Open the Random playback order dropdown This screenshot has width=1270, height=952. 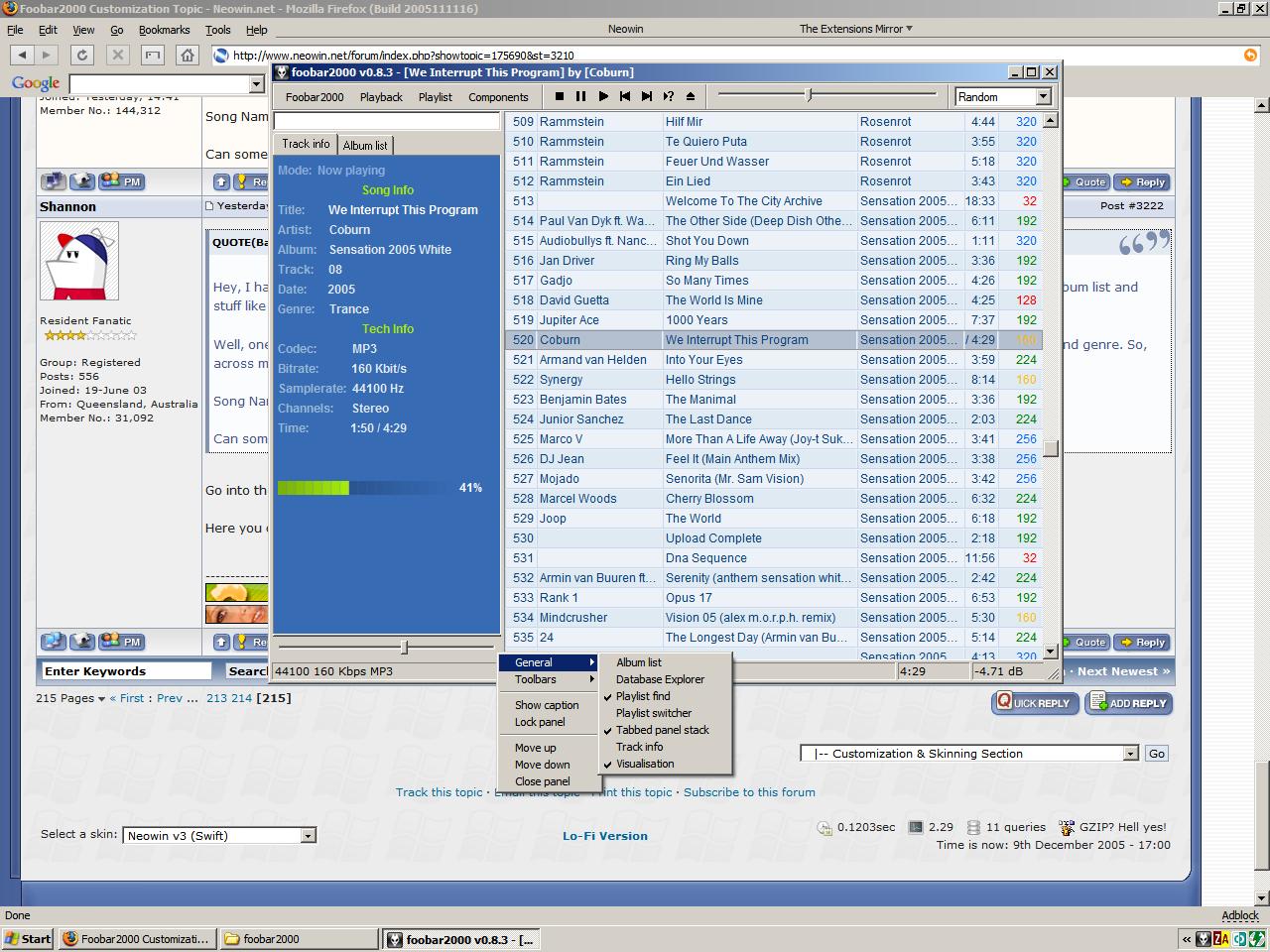[1043, 96]
